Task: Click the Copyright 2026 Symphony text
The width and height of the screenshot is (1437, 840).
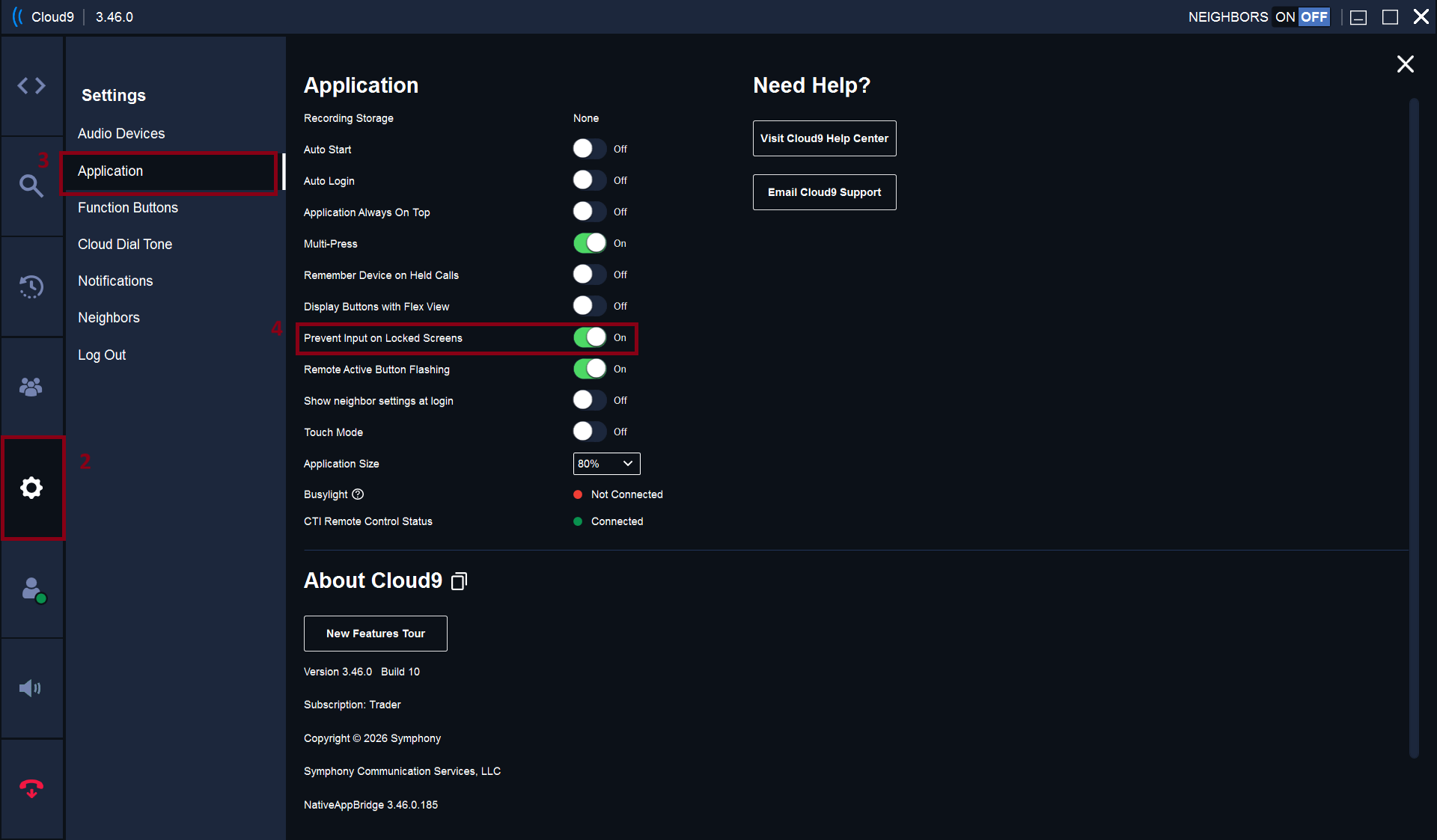Action: (372, 738)
